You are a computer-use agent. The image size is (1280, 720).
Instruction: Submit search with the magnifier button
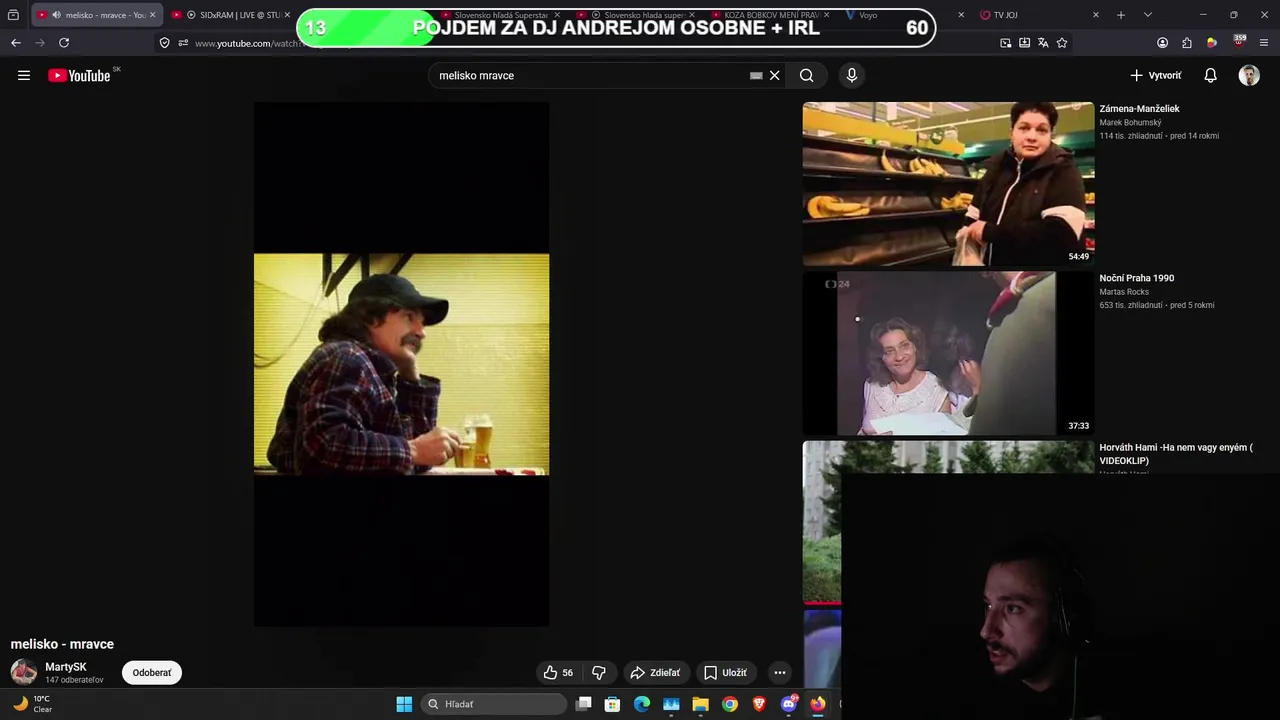tap(807, 75)
